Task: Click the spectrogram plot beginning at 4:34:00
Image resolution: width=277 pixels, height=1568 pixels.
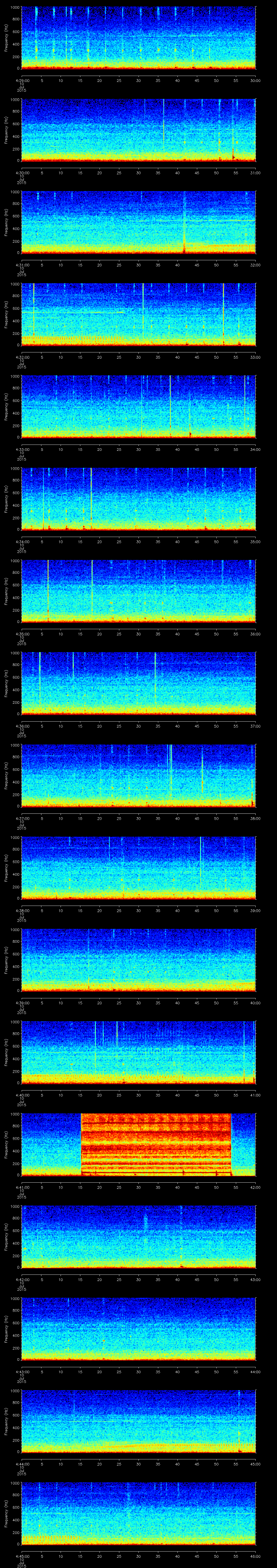Action: point(138,499)
